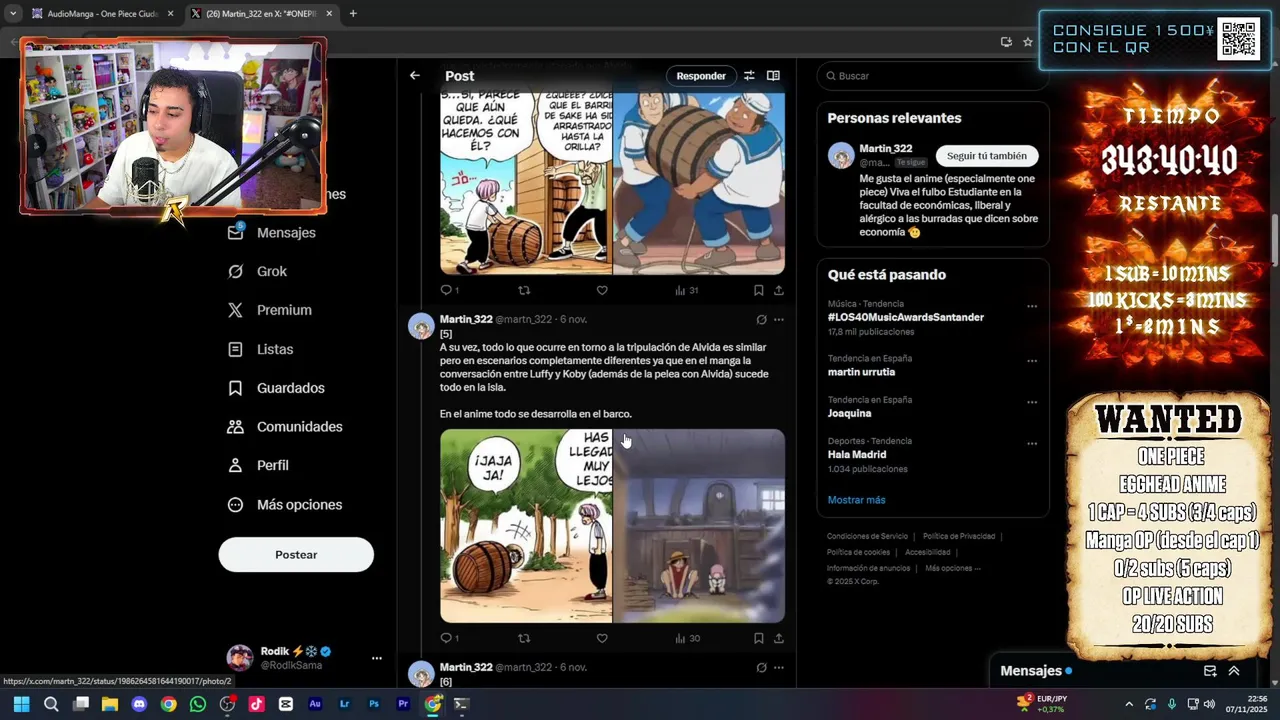
Task: Open the #LOS40MusicAwardsSantander trend
Action: coord(906,317)
